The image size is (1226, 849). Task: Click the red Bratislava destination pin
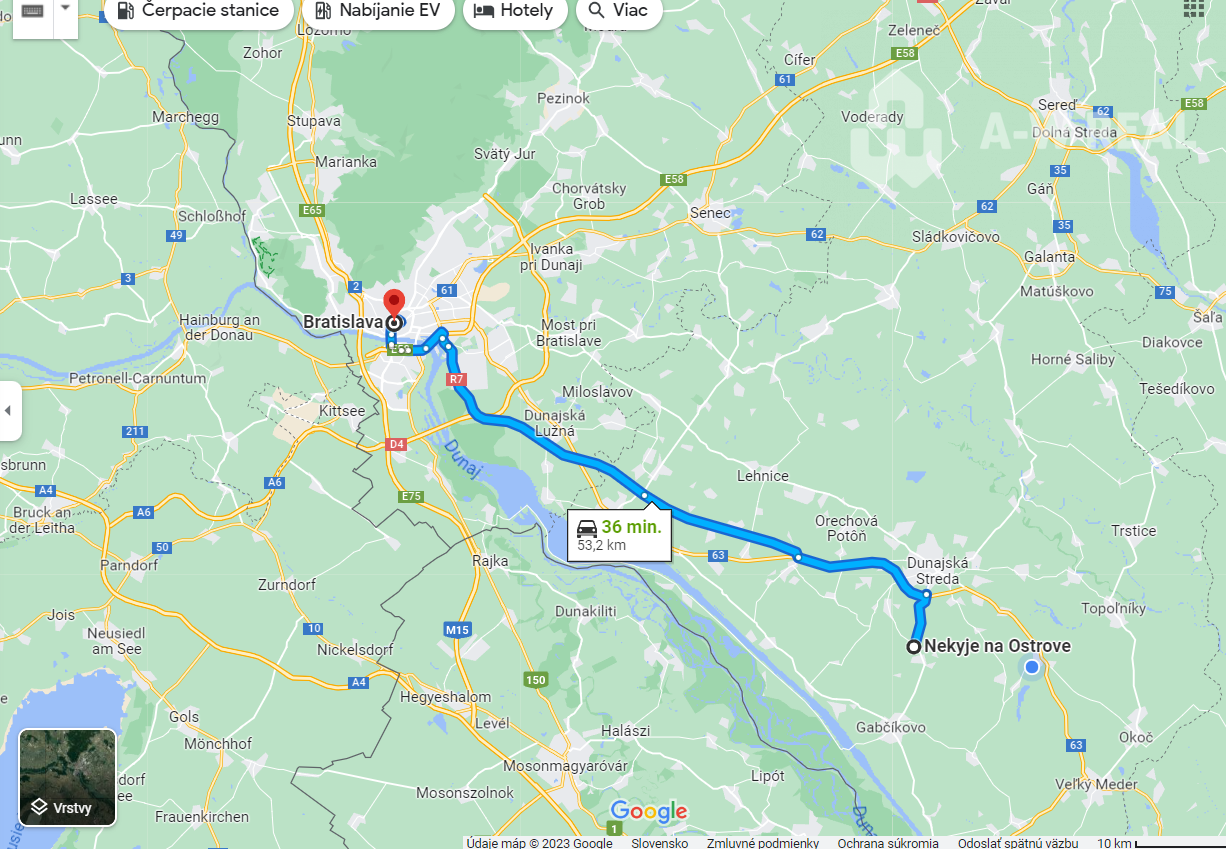[x=394, y=304]
